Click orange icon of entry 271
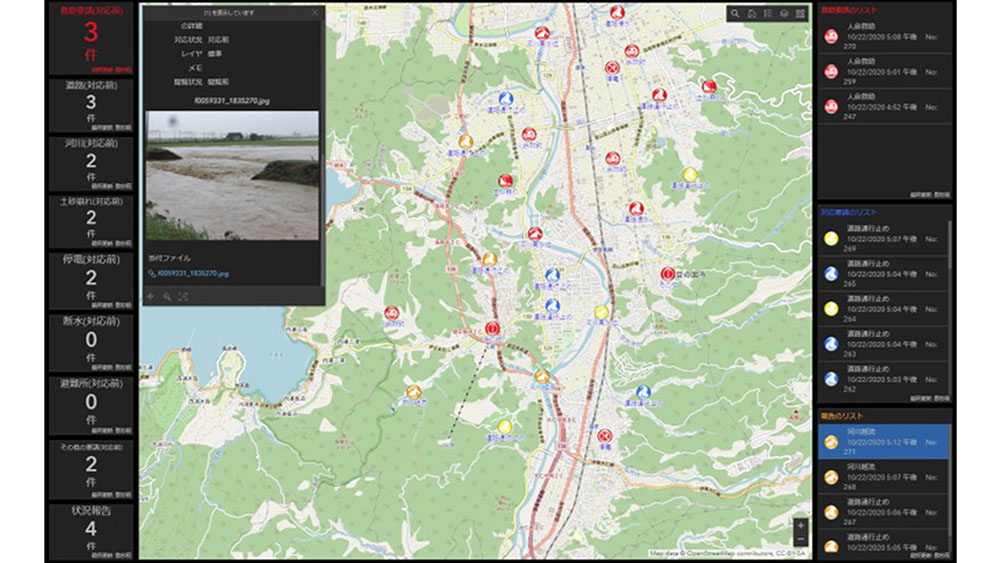 (831, 442)
